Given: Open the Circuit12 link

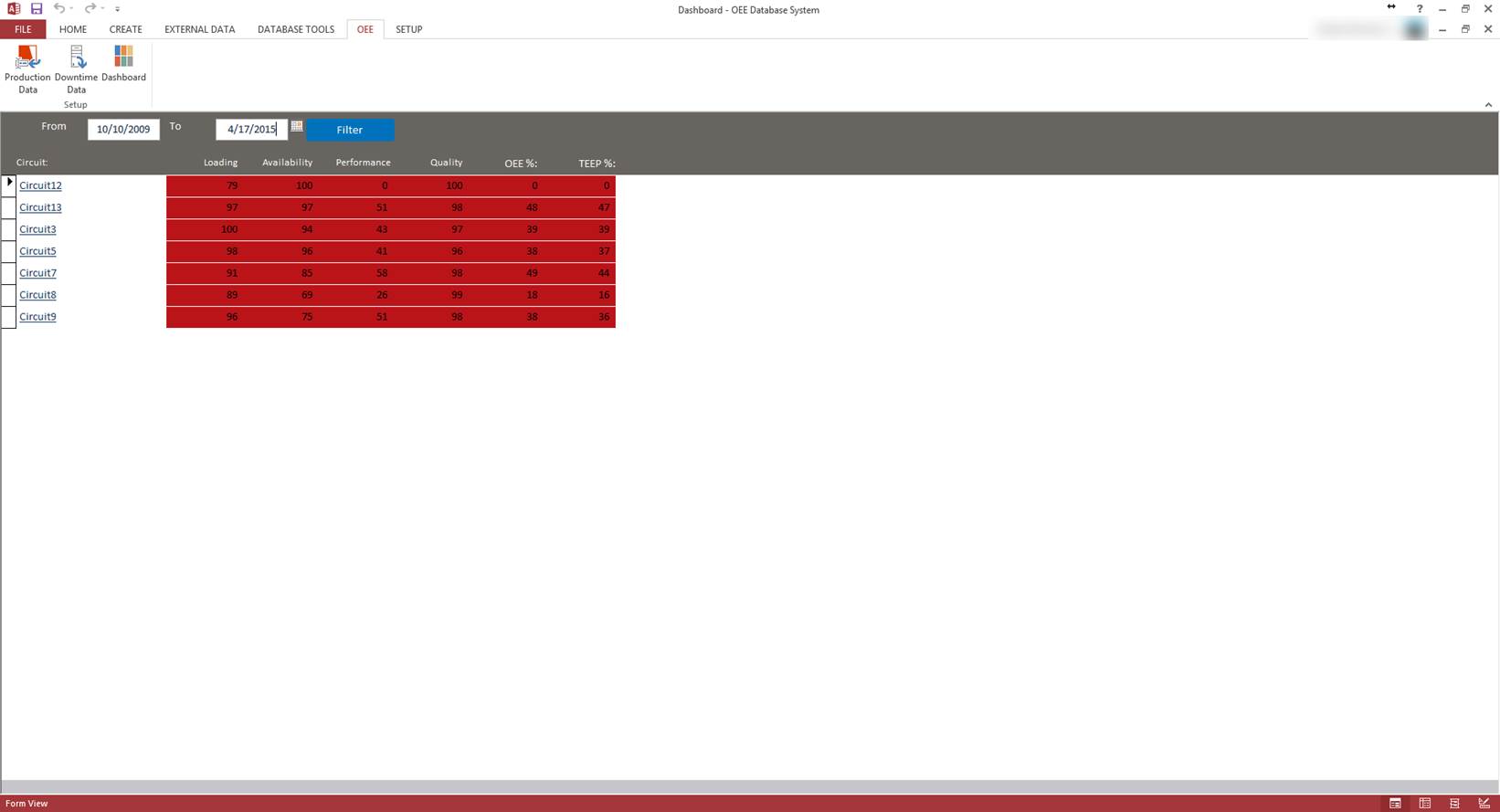Looking at the screenshot, I should coord(40,185).
